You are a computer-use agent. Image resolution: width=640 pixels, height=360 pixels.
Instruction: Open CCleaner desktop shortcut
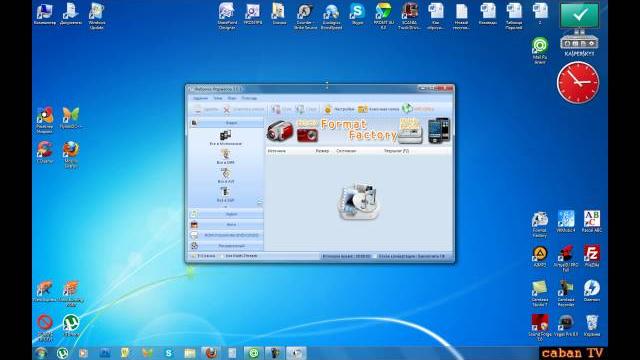pos(45,153)
